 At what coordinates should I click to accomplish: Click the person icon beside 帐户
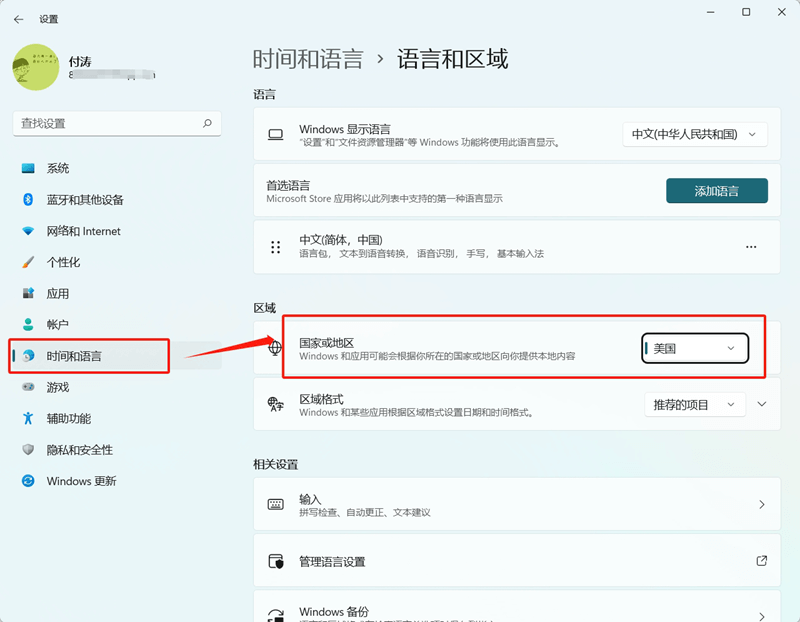tap(28, 325)
